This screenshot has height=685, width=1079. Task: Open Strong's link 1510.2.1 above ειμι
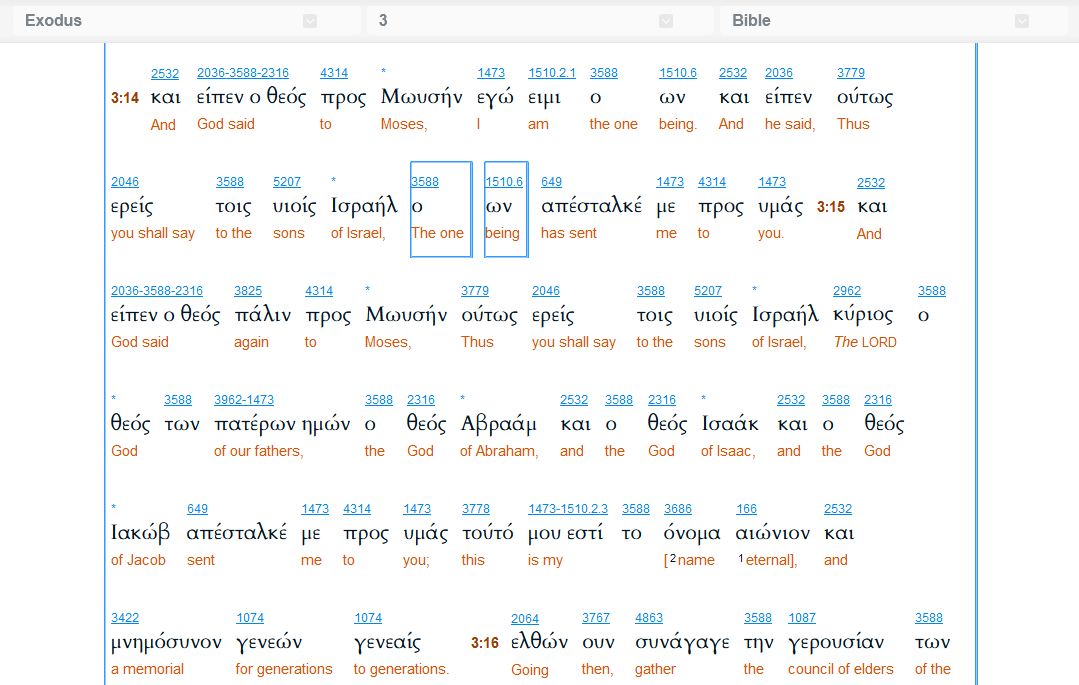551,73
